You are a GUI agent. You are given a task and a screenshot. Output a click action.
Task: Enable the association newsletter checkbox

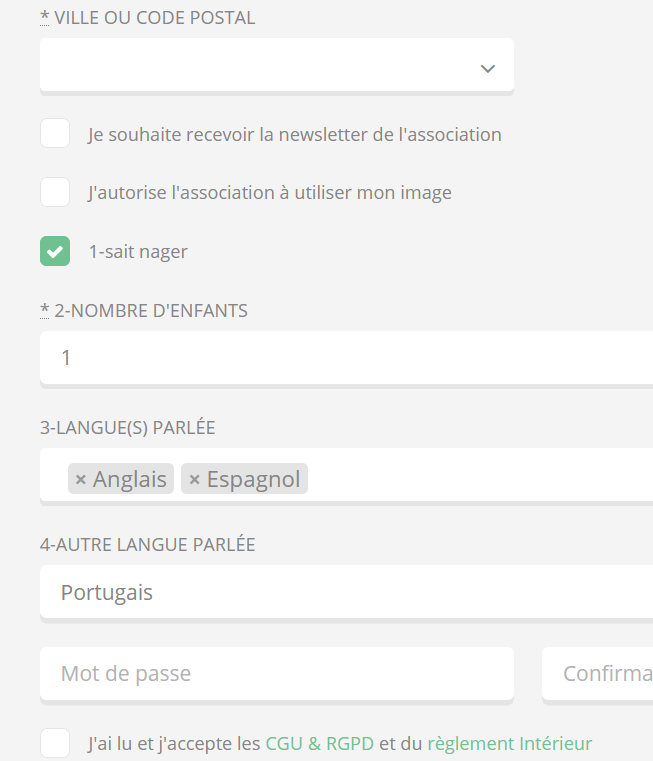55,133
